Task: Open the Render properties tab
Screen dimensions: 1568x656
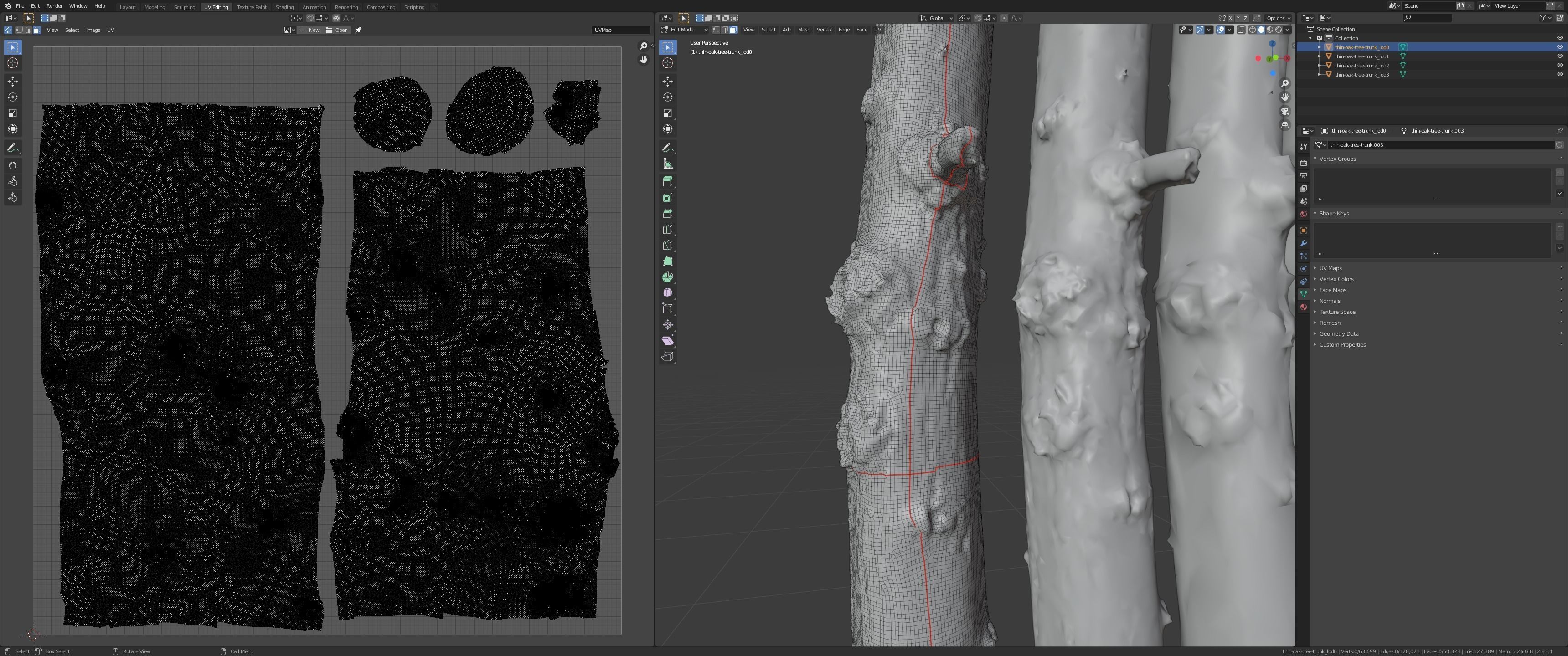Action: (1303, 163)
